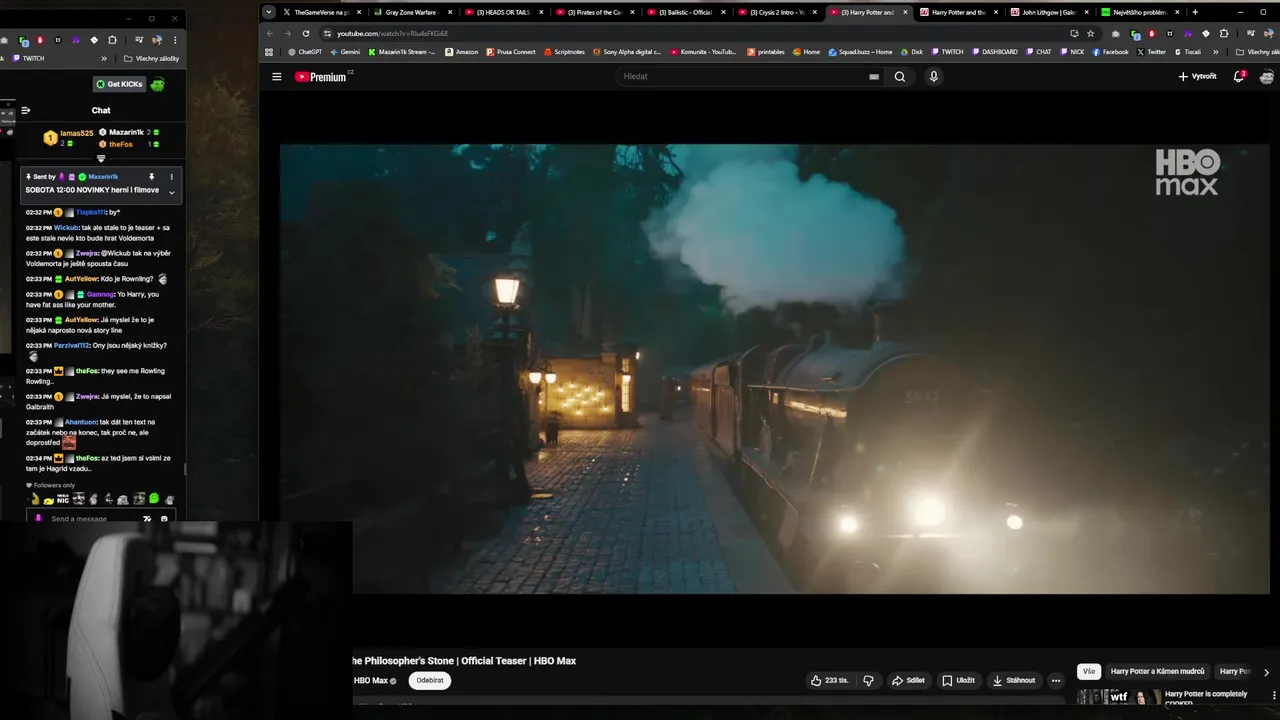Open the three-dot more actions under video
This screenshot has width=1280, height=720.
(1055, 680)
